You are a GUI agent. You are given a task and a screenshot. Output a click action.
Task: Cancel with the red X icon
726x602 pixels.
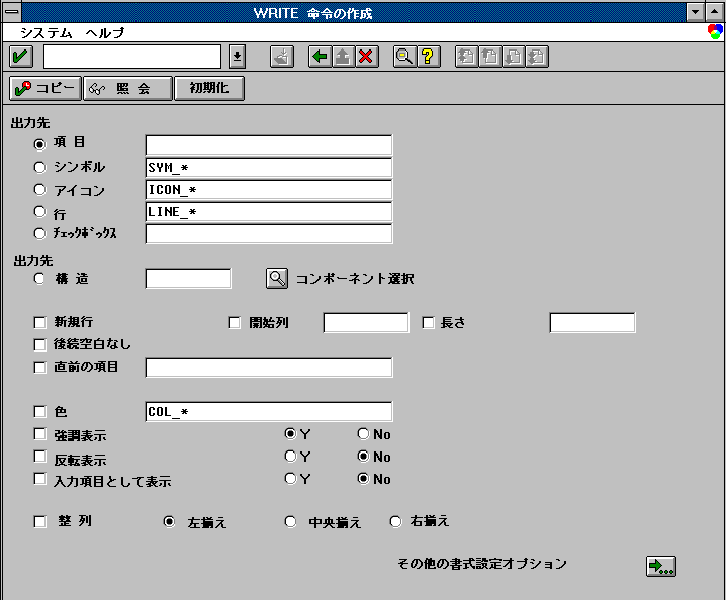(367, 57)
